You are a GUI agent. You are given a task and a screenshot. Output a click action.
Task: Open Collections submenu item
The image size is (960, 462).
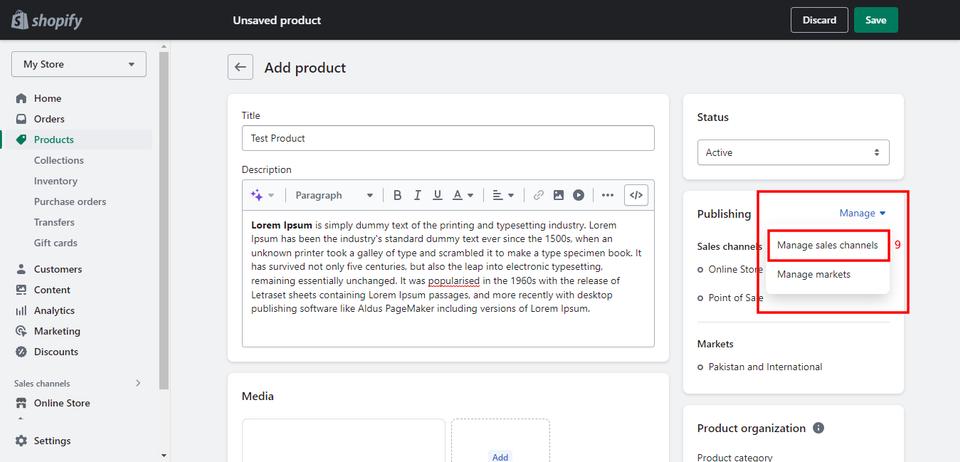click(59, 160)
